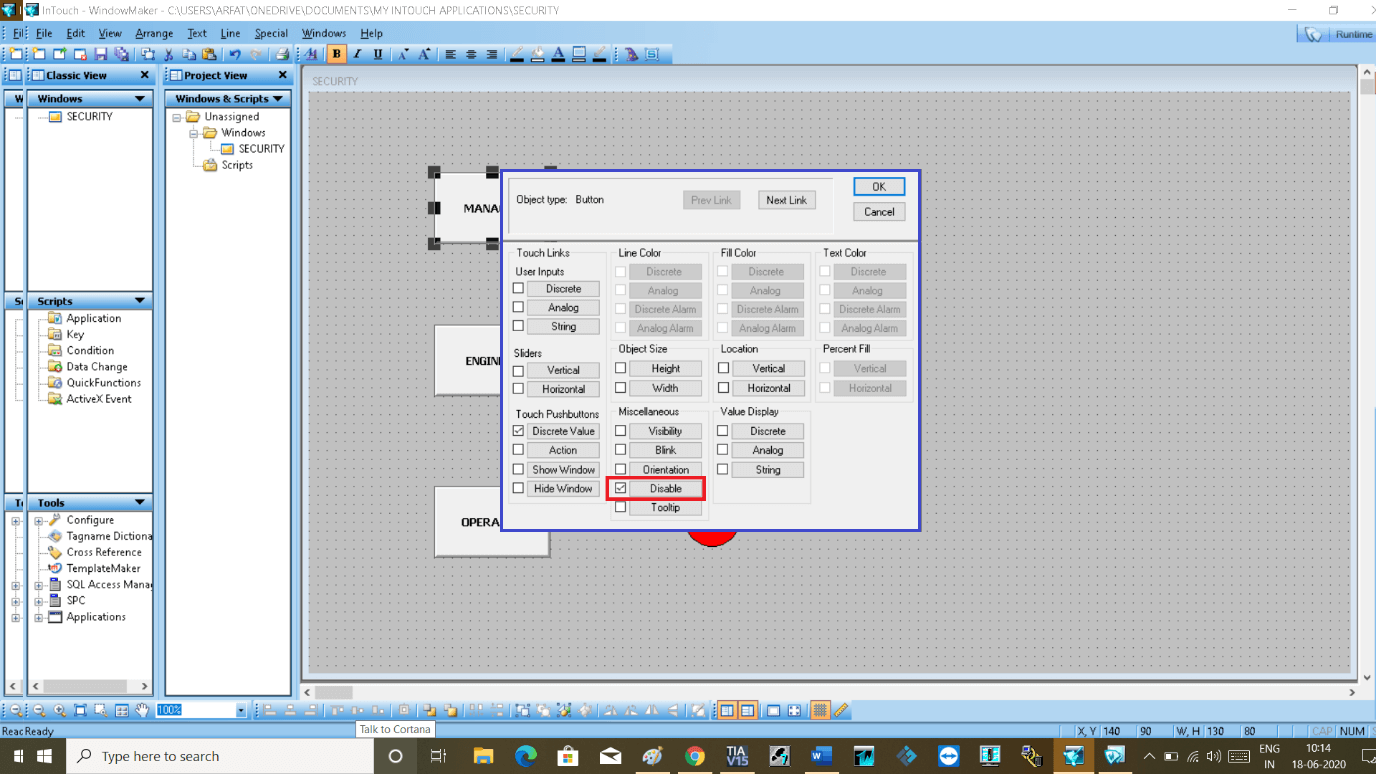This screenshot has width=1376, height=774.
Task: Click the Cancel button in dialog
Action: 879,212
